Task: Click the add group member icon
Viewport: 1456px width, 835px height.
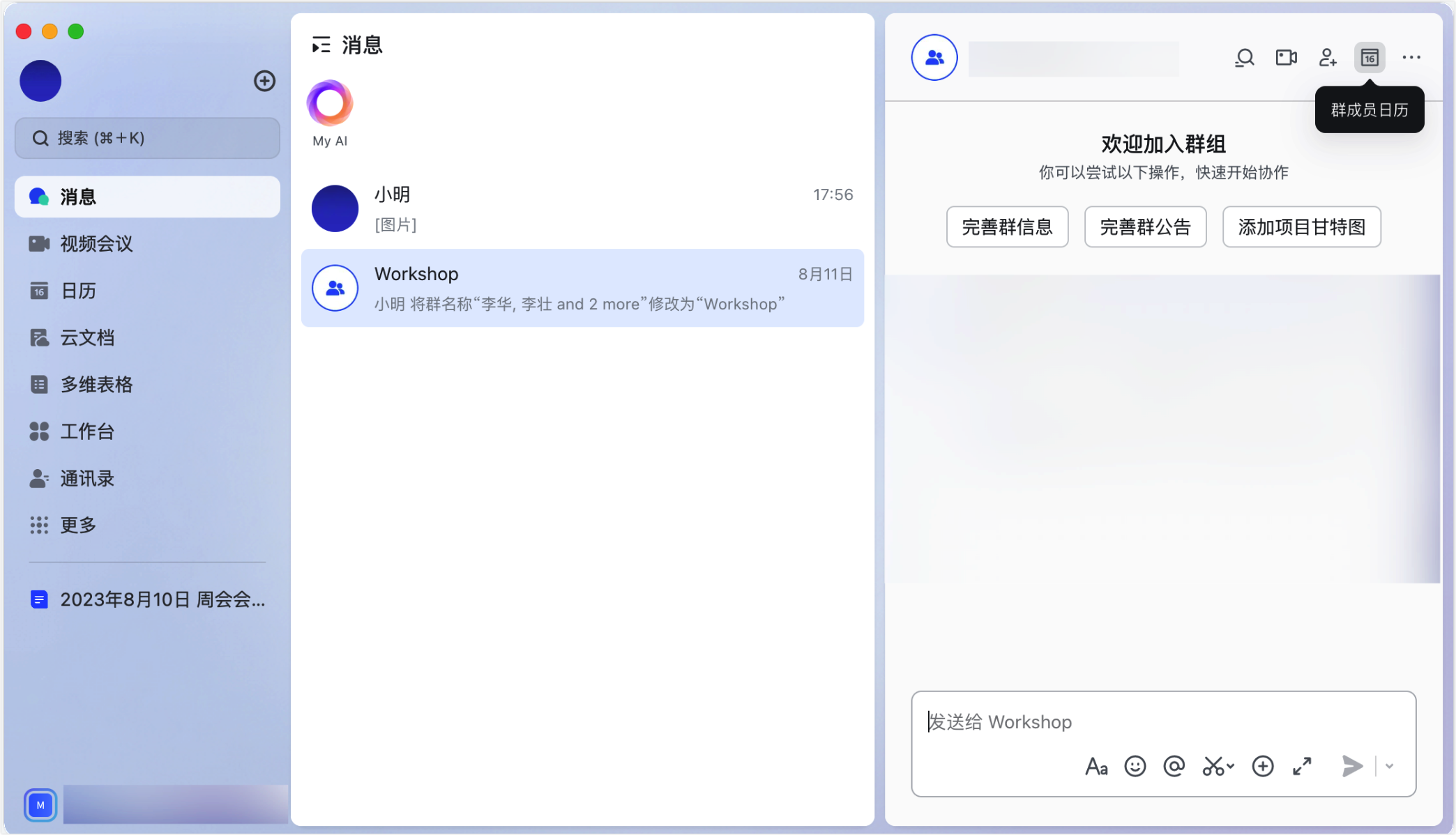Action: point(1328,58)
